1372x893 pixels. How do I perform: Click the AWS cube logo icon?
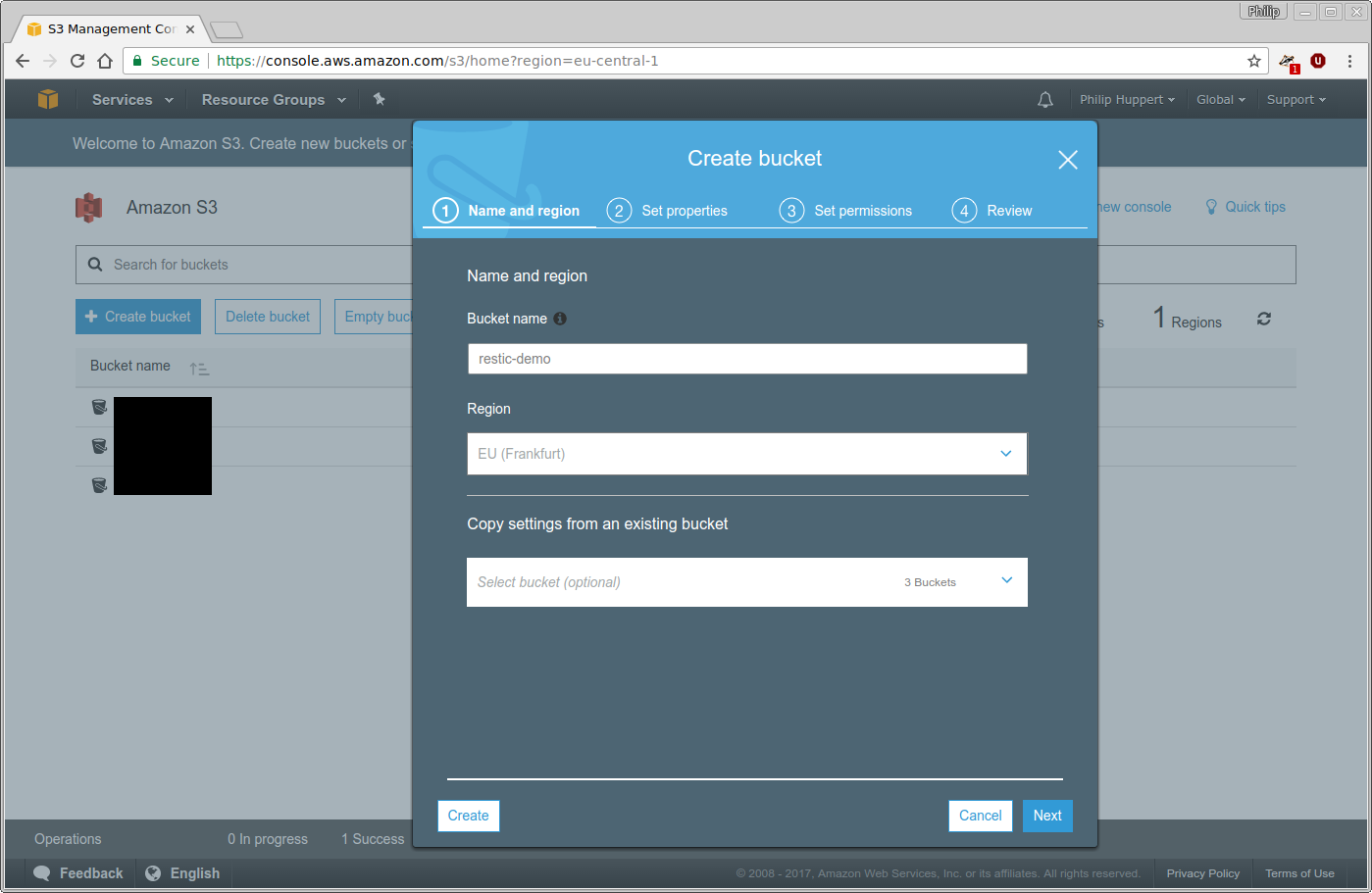tap(48, 99)
